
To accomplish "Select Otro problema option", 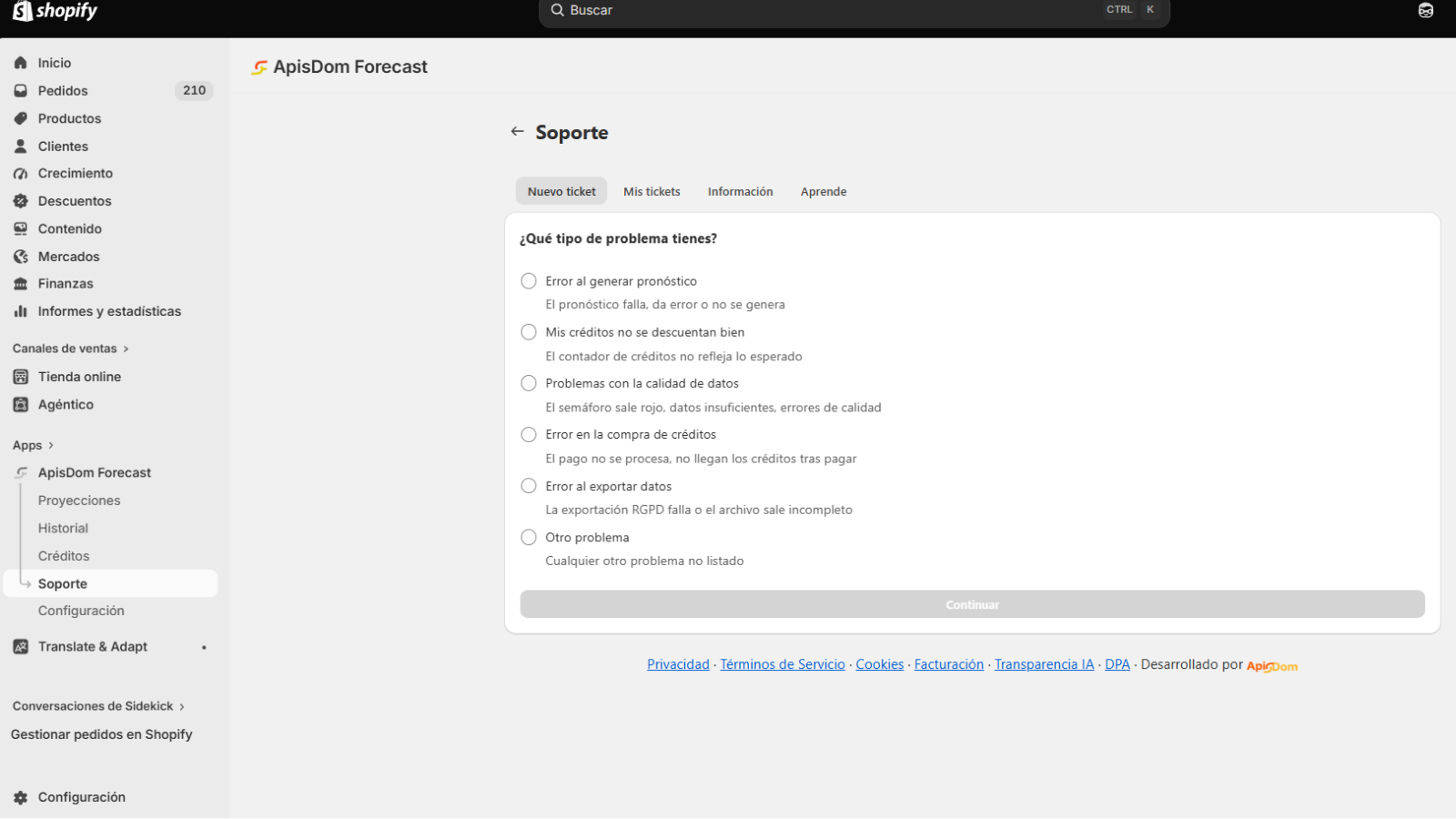I will (529, 538).
